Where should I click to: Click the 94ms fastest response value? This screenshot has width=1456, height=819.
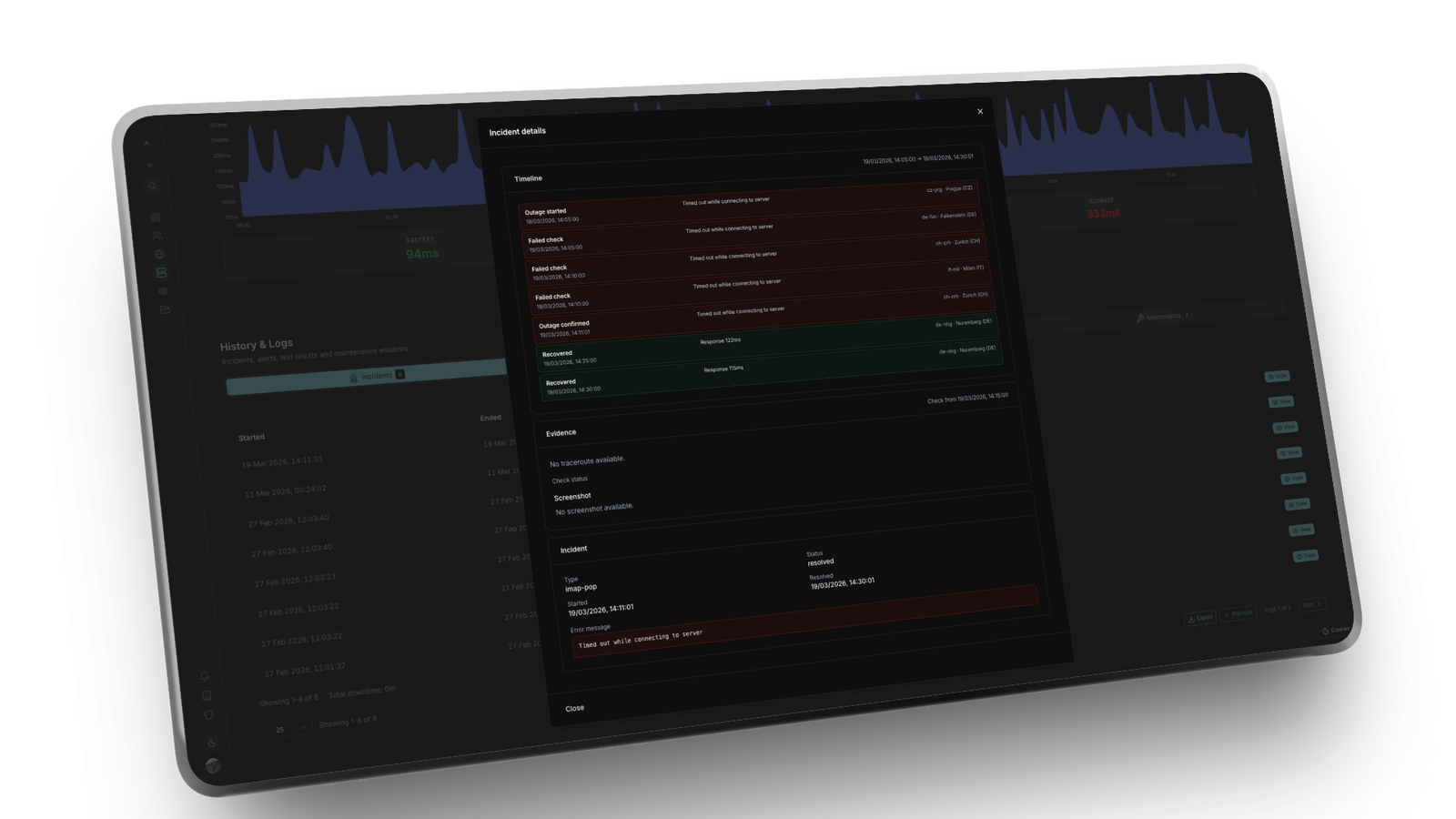[x=422, y=253]
